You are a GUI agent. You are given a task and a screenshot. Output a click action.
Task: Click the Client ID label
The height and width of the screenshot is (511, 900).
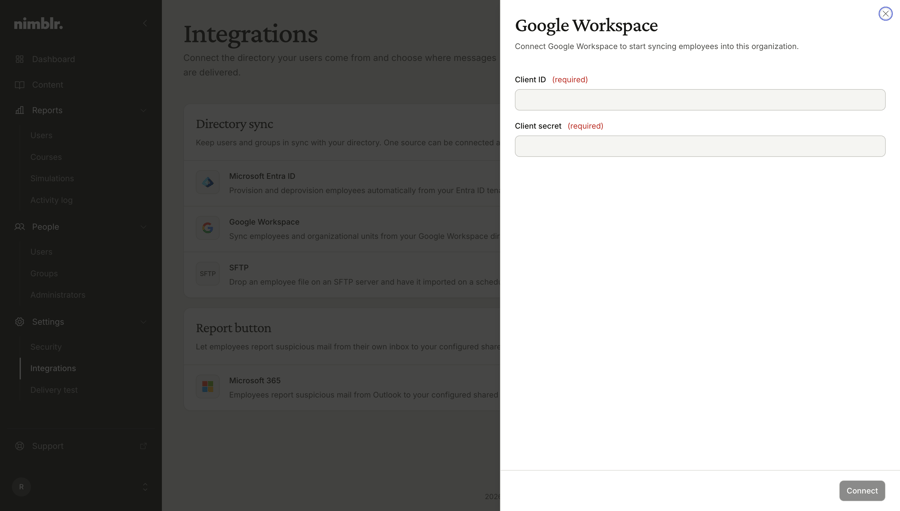(x=530, y=80)
